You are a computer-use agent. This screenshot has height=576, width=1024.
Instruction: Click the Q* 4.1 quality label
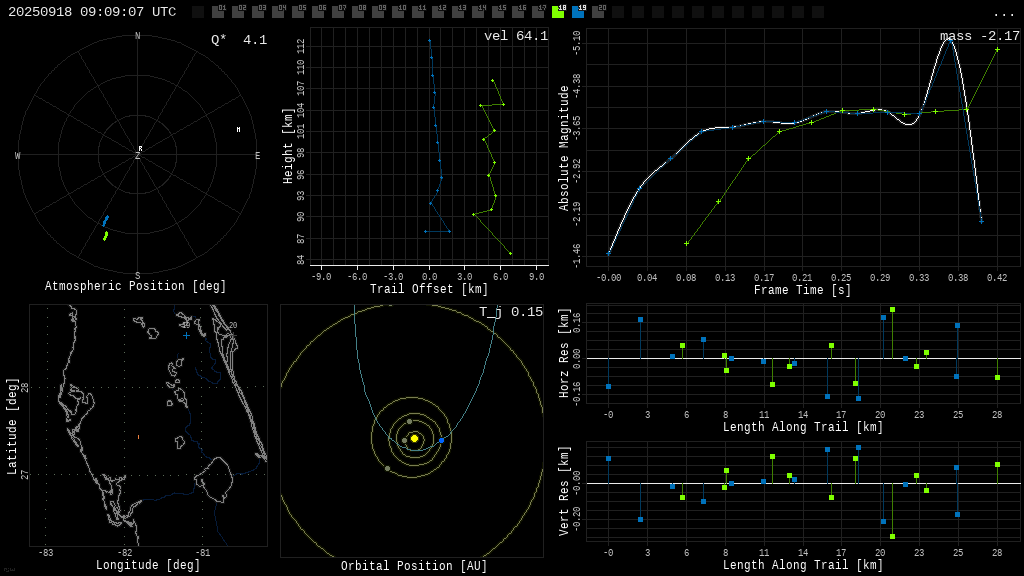[238, 40]
